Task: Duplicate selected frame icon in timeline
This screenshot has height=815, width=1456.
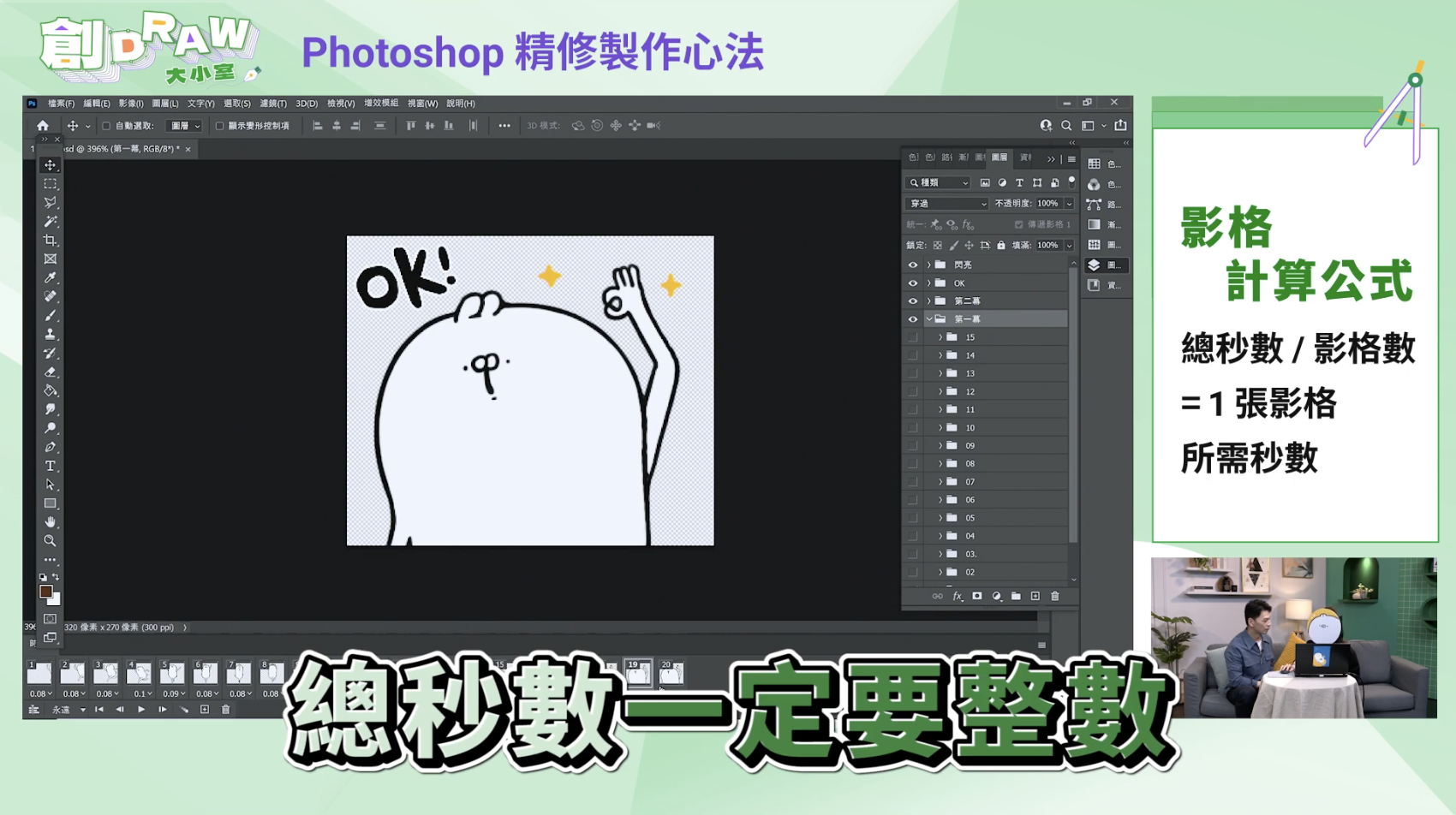Action: tap(205, 710)
